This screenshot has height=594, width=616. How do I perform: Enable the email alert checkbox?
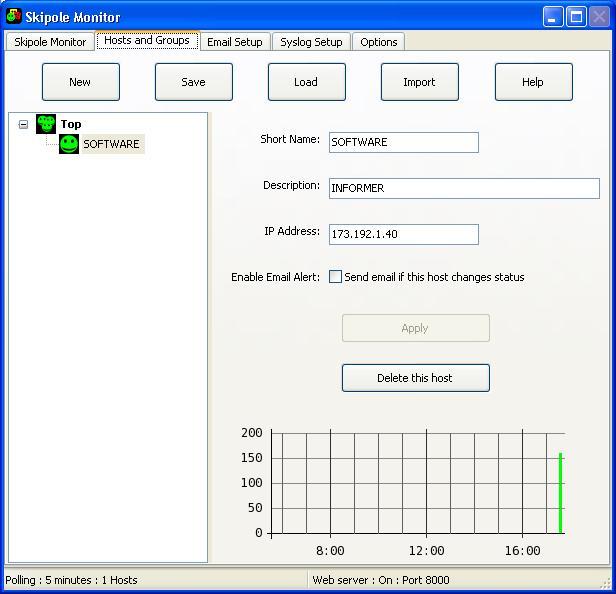pos(335,277)
